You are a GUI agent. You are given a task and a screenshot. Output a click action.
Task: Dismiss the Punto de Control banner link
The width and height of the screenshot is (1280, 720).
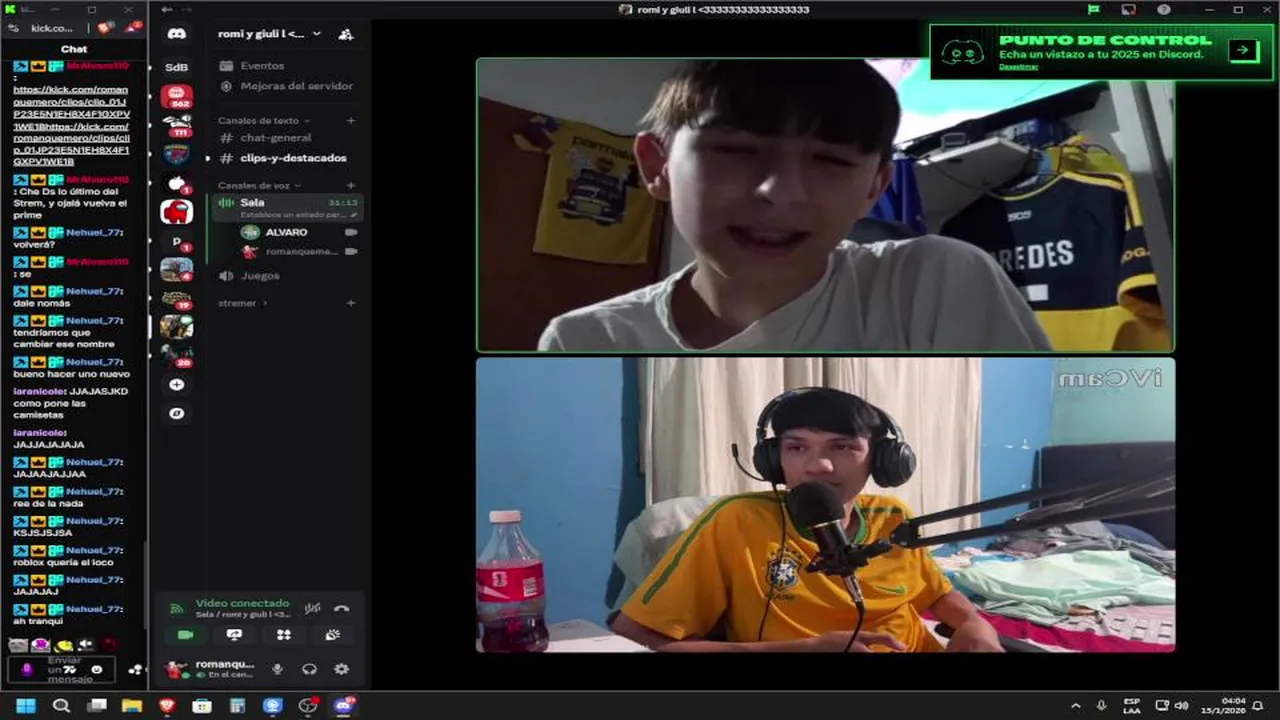tap(1018, 67)
